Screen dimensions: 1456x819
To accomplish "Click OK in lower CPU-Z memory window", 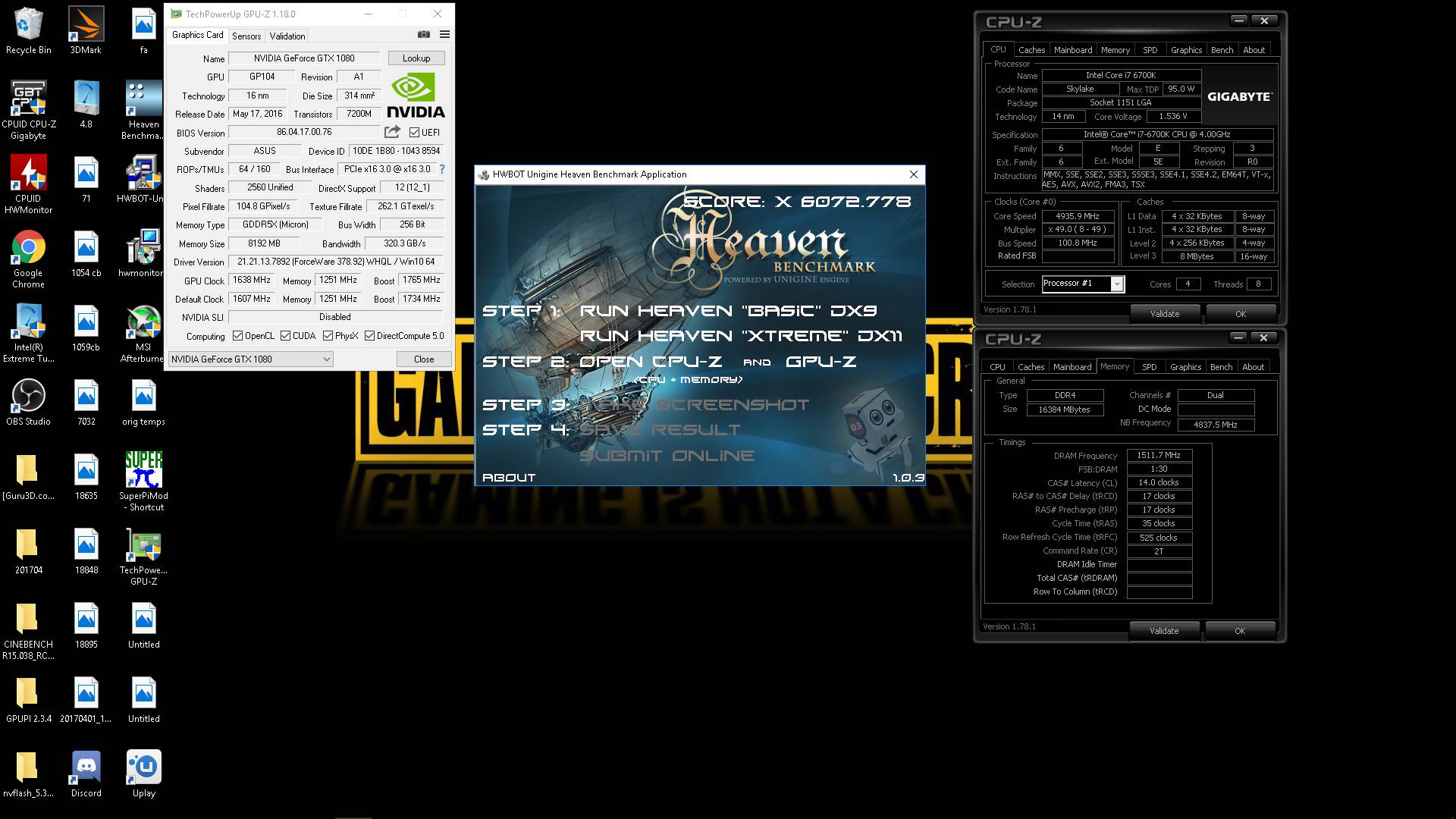I will pos(1240,631).
